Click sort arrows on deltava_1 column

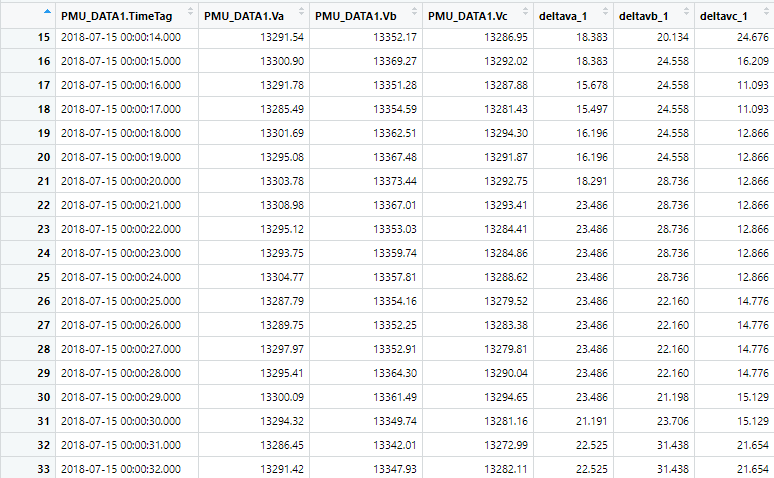click(x=605, y=11)
